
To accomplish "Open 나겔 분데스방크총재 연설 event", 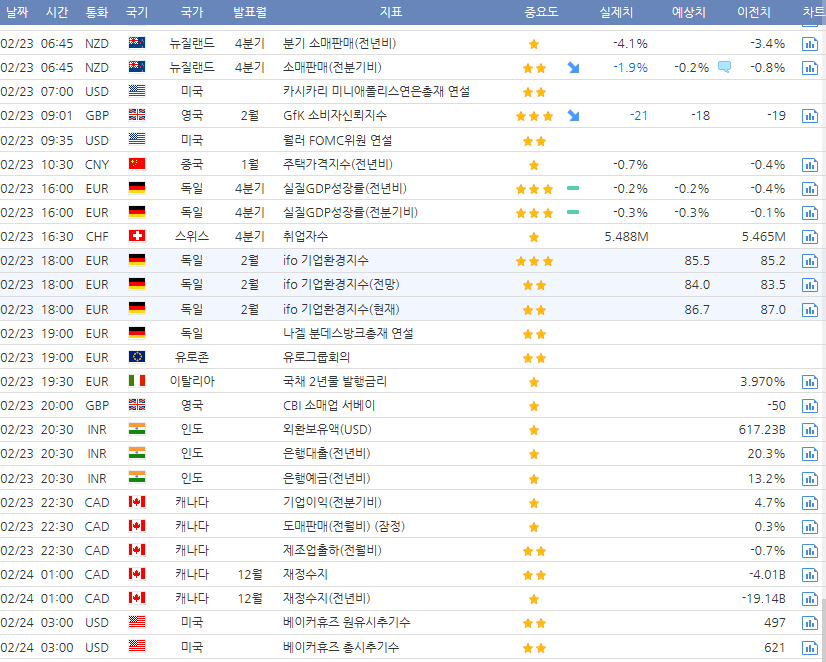I will 348,333.
